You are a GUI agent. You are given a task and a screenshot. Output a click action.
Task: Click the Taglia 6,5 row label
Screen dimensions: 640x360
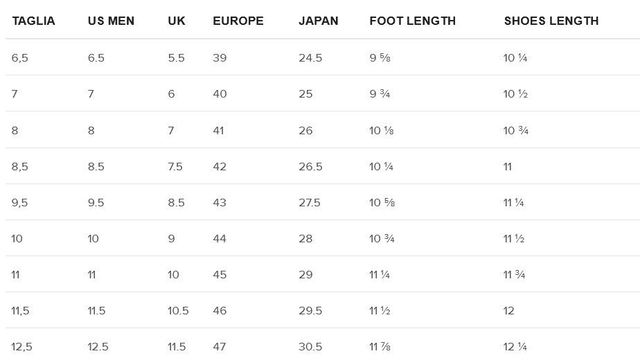pos(20,58)
